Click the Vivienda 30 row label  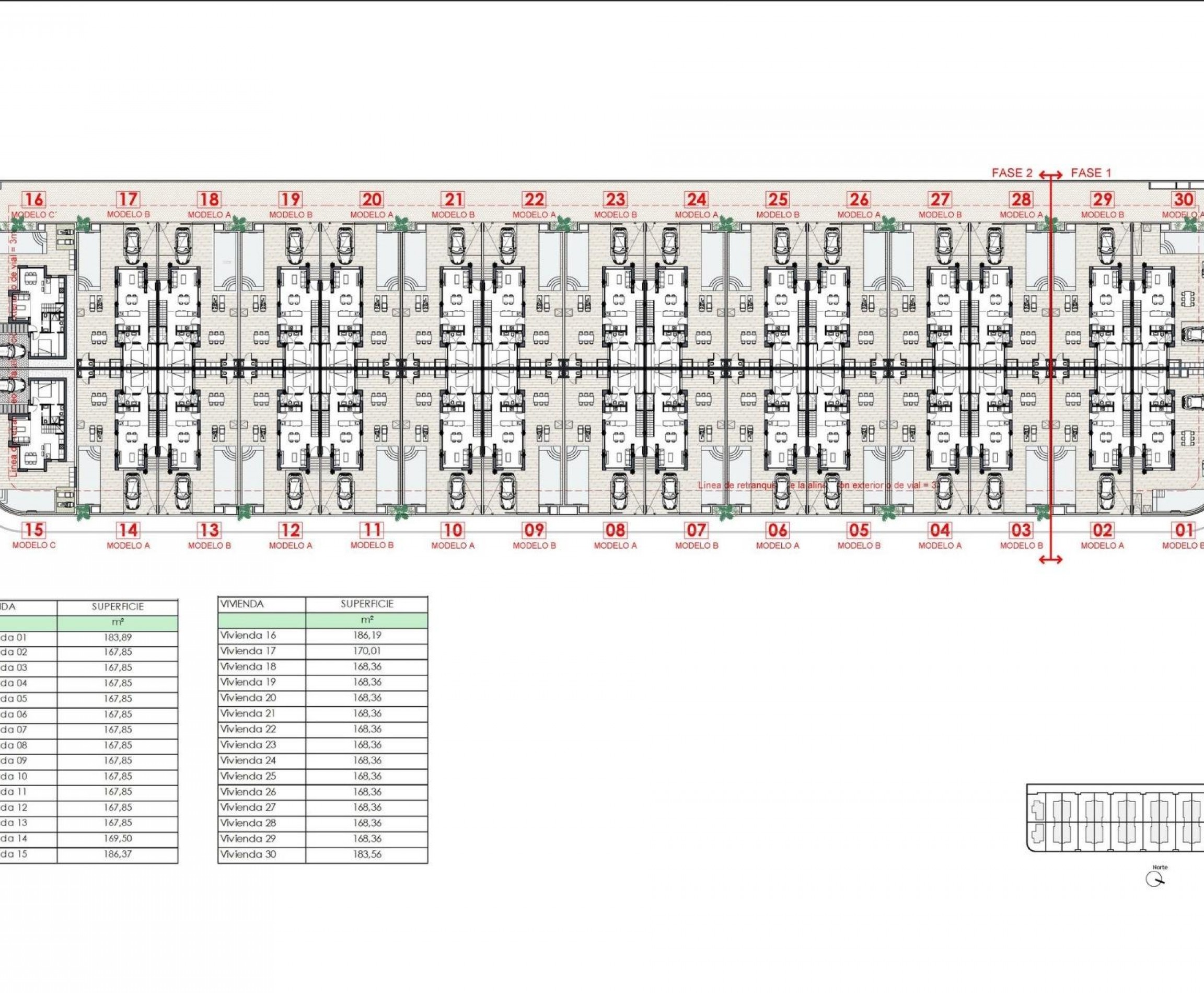248,854
